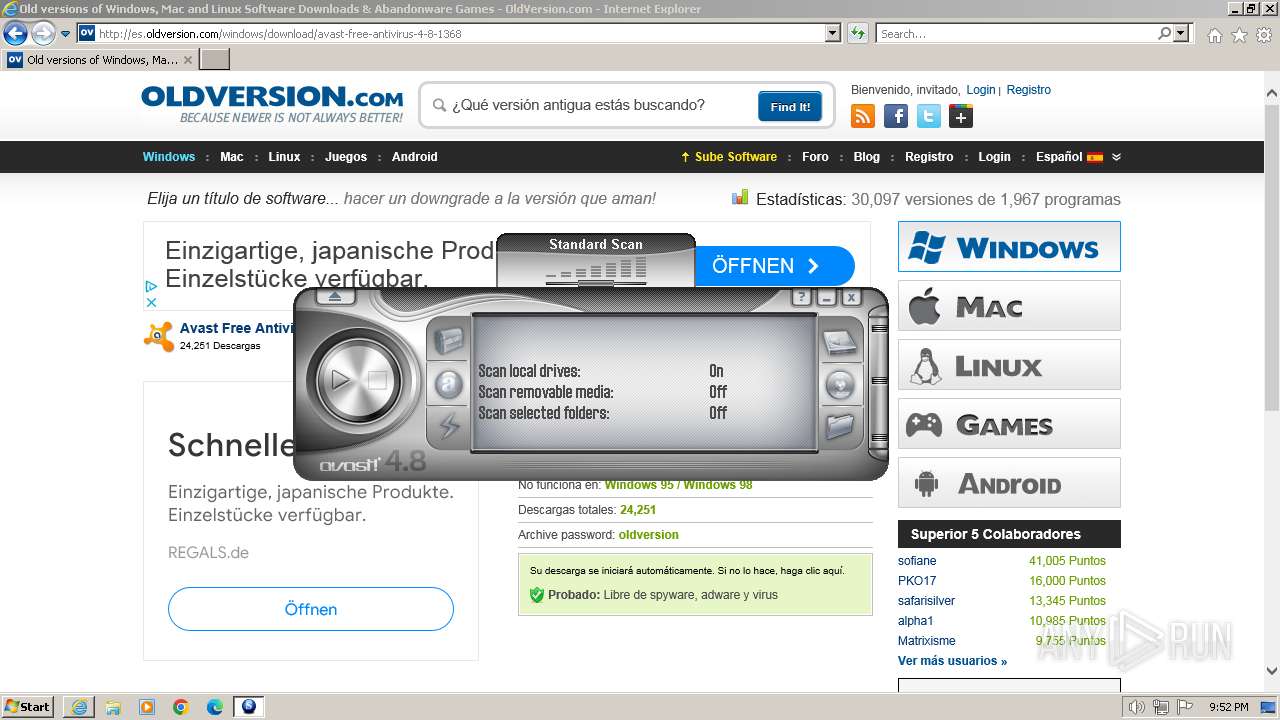The height and width of the screenshot is (720, 1280).
Task: Launch Chrome from the taskbar
Action: (181, 707)
